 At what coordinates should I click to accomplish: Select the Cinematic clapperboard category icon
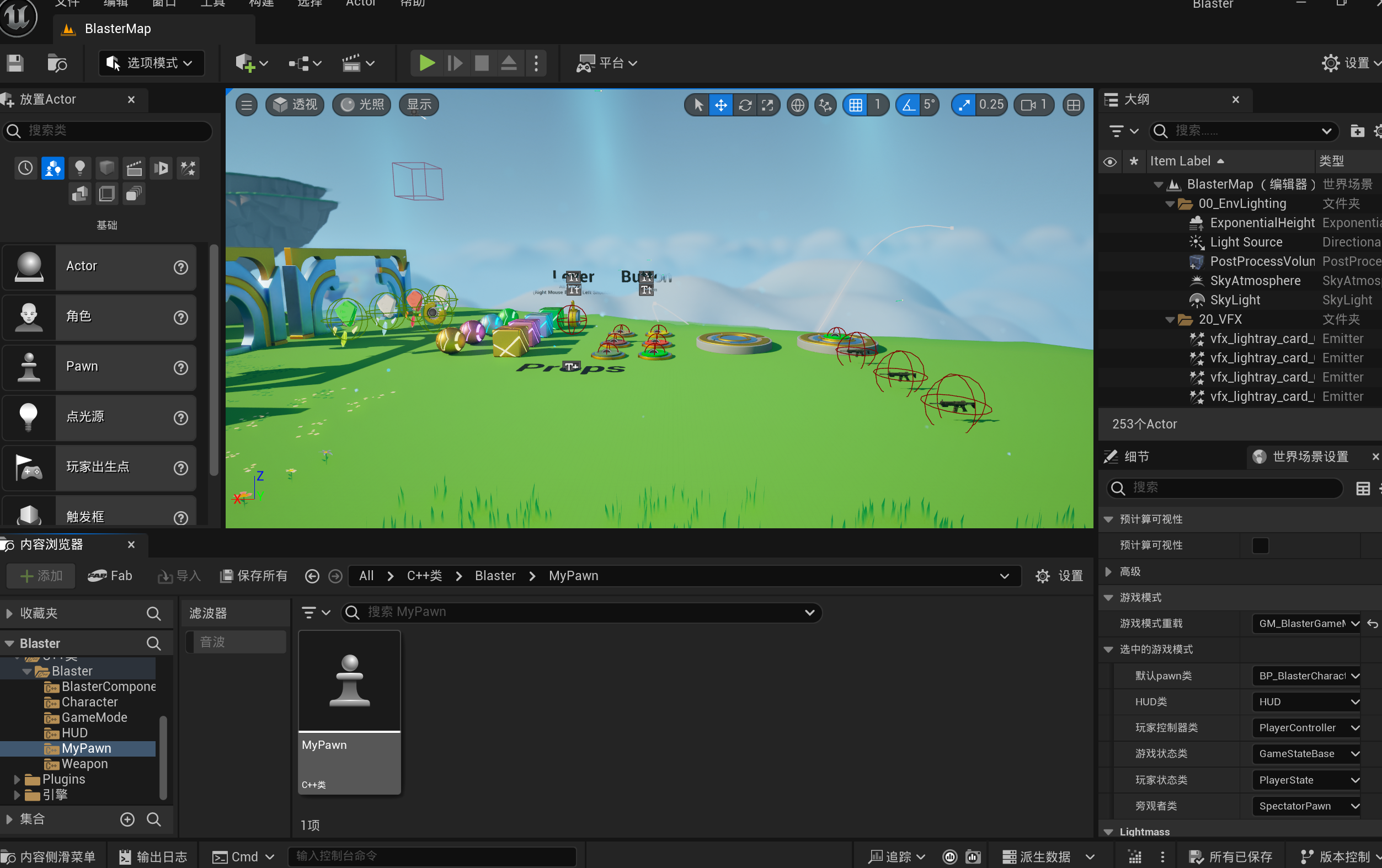click(134, 168)
